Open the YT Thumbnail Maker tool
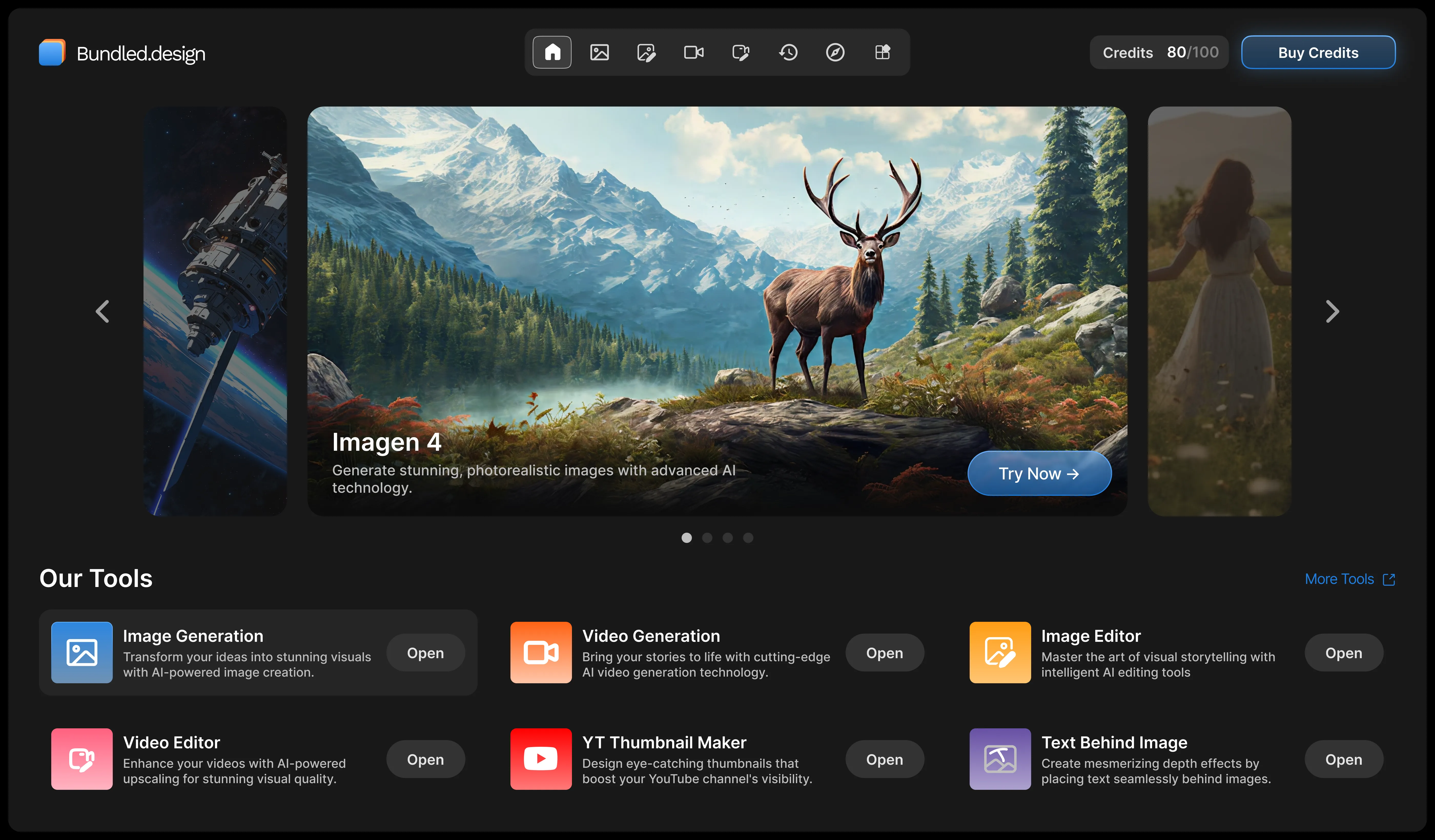1435x840 pixels. pyautogui.click(x=884, y=759)
